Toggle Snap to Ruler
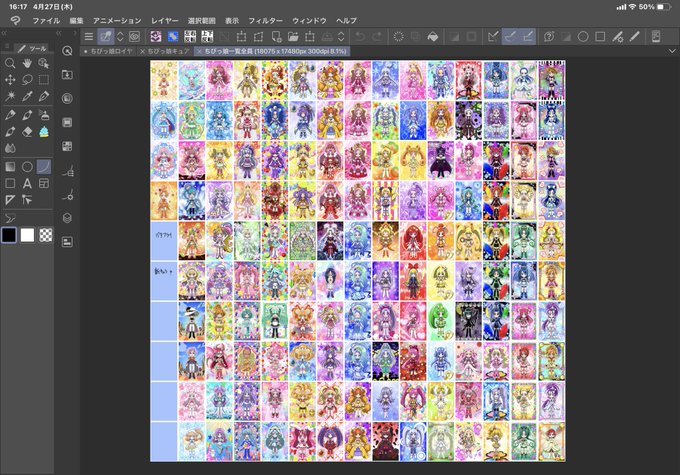 point(493,37)
